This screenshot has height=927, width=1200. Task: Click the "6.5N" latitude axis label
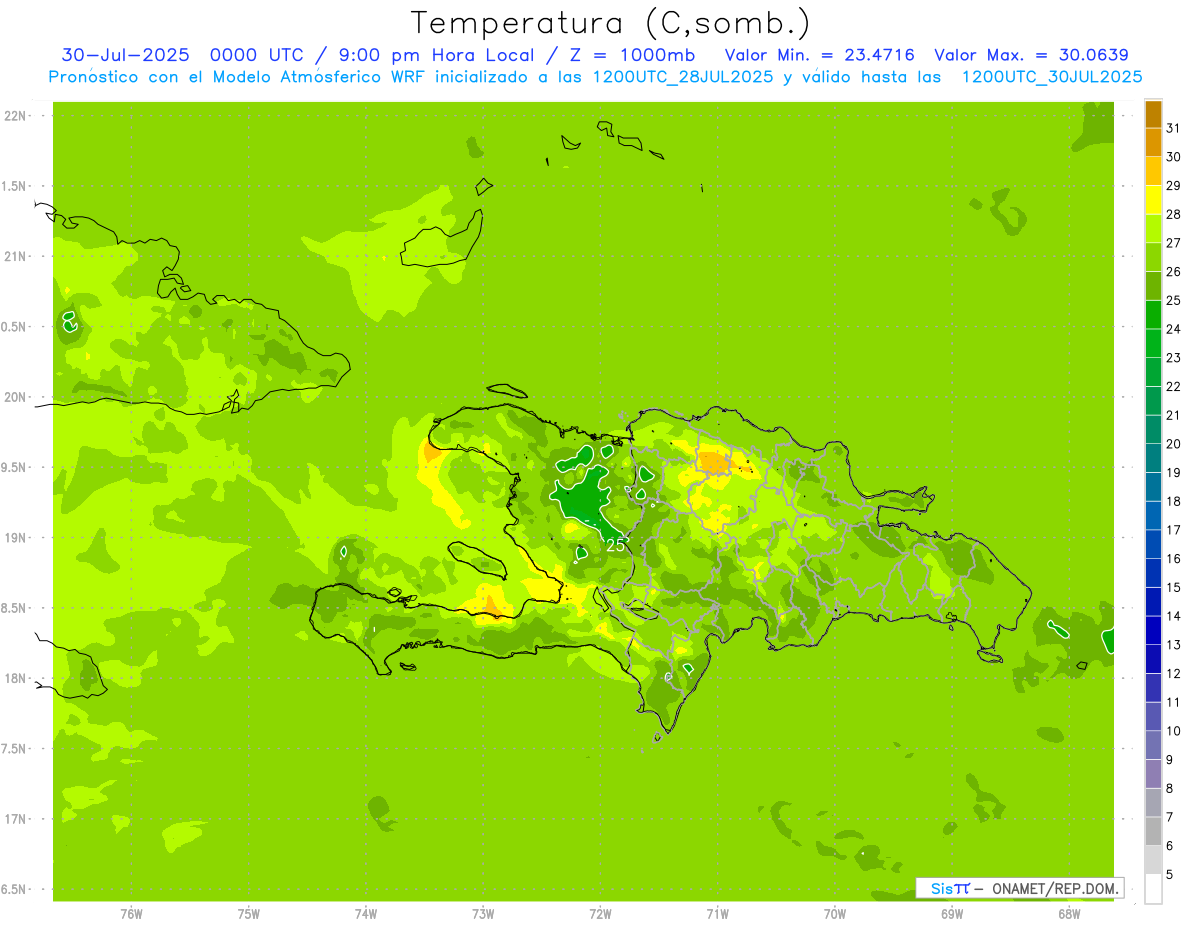pyautogui.click(x=14, y=889)
